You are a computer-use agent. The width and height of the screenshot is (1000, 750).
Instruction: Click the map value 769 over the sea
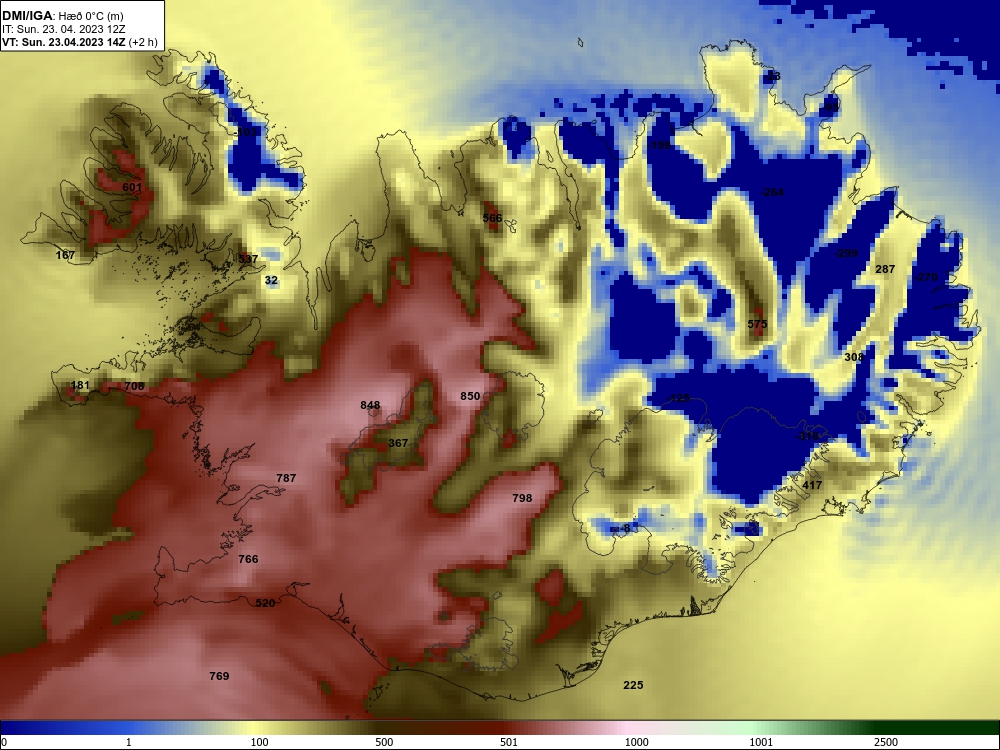219,676
